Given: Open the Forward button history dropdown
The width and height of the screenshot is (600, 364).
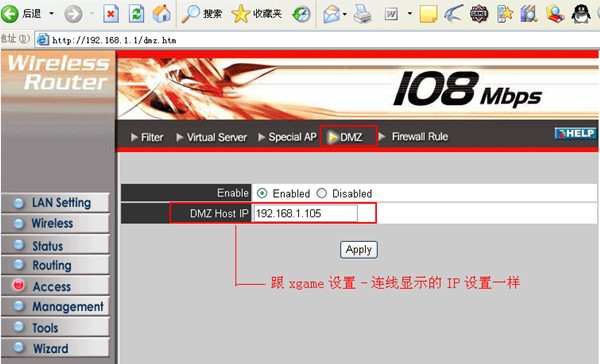Looking at the screenshot, I should pyautogui.click(x=92, y=14).
